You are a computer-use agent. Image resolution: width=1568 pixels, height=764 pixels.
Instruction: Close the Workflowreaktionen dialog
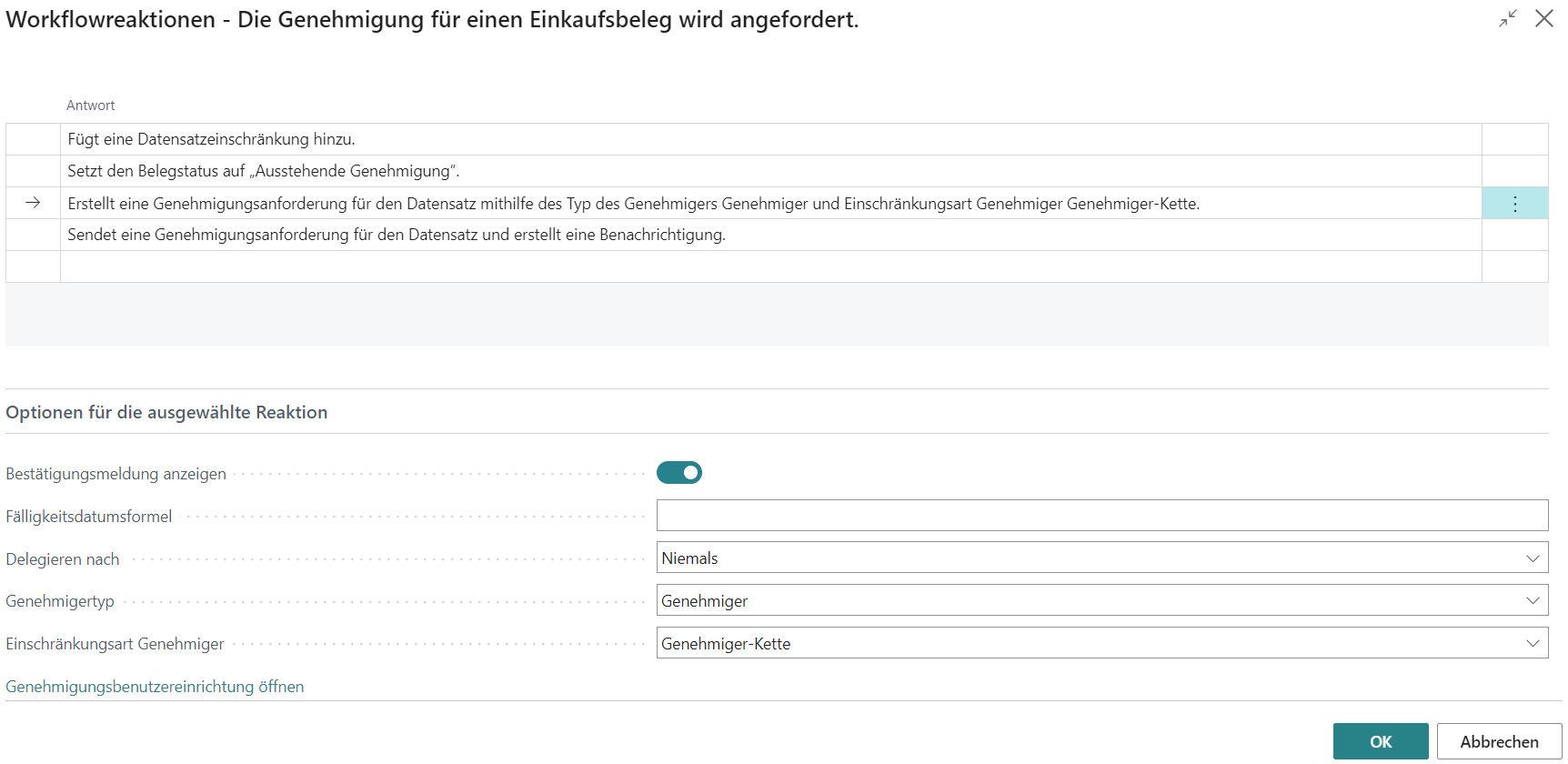[x=1544, y=19]
